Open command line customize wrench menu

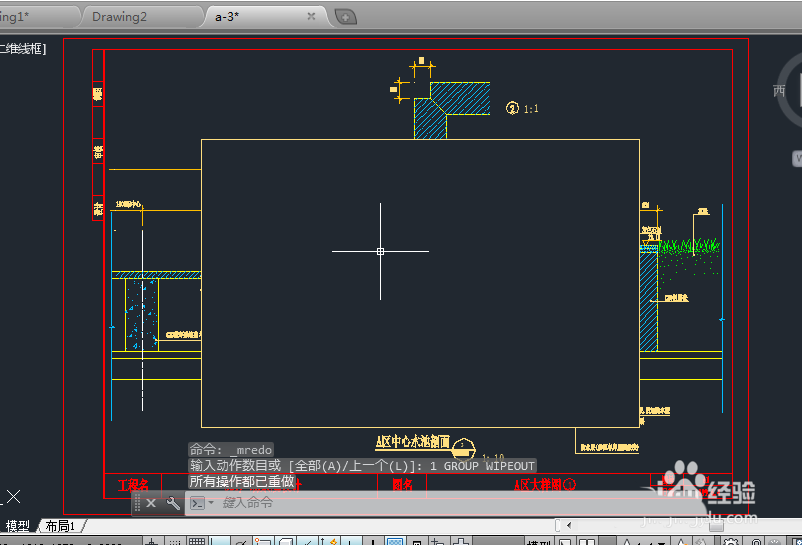pos(173,503)
